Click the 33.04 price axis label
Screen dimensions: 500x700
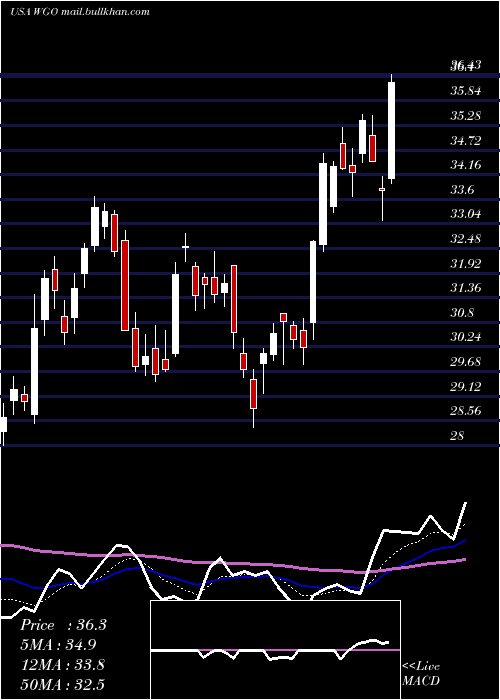(466, 214)
